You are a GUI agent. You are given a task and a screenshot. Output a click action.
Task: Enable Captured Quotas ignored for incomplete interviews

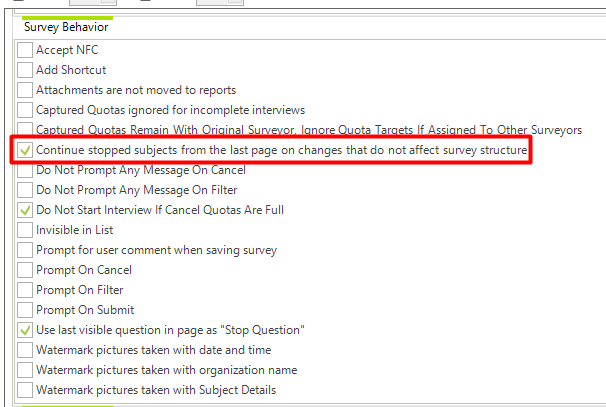click(x=25, y=110)
